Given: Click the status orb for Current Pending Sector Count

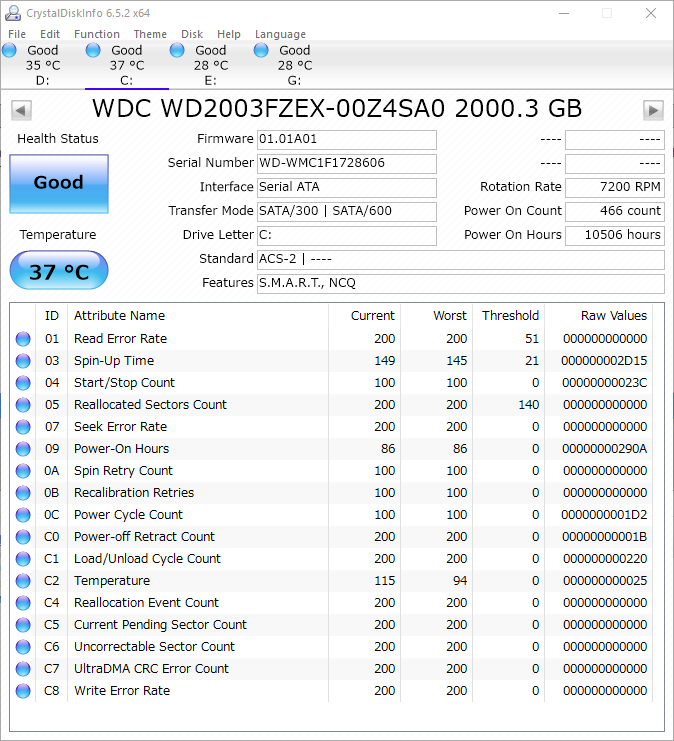Looking at the screenshot, I should (x=23, y=625).
